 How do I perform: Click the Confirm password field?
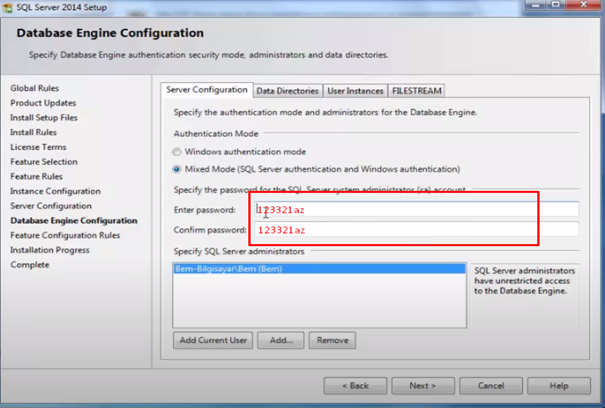(x=417, y=230)
